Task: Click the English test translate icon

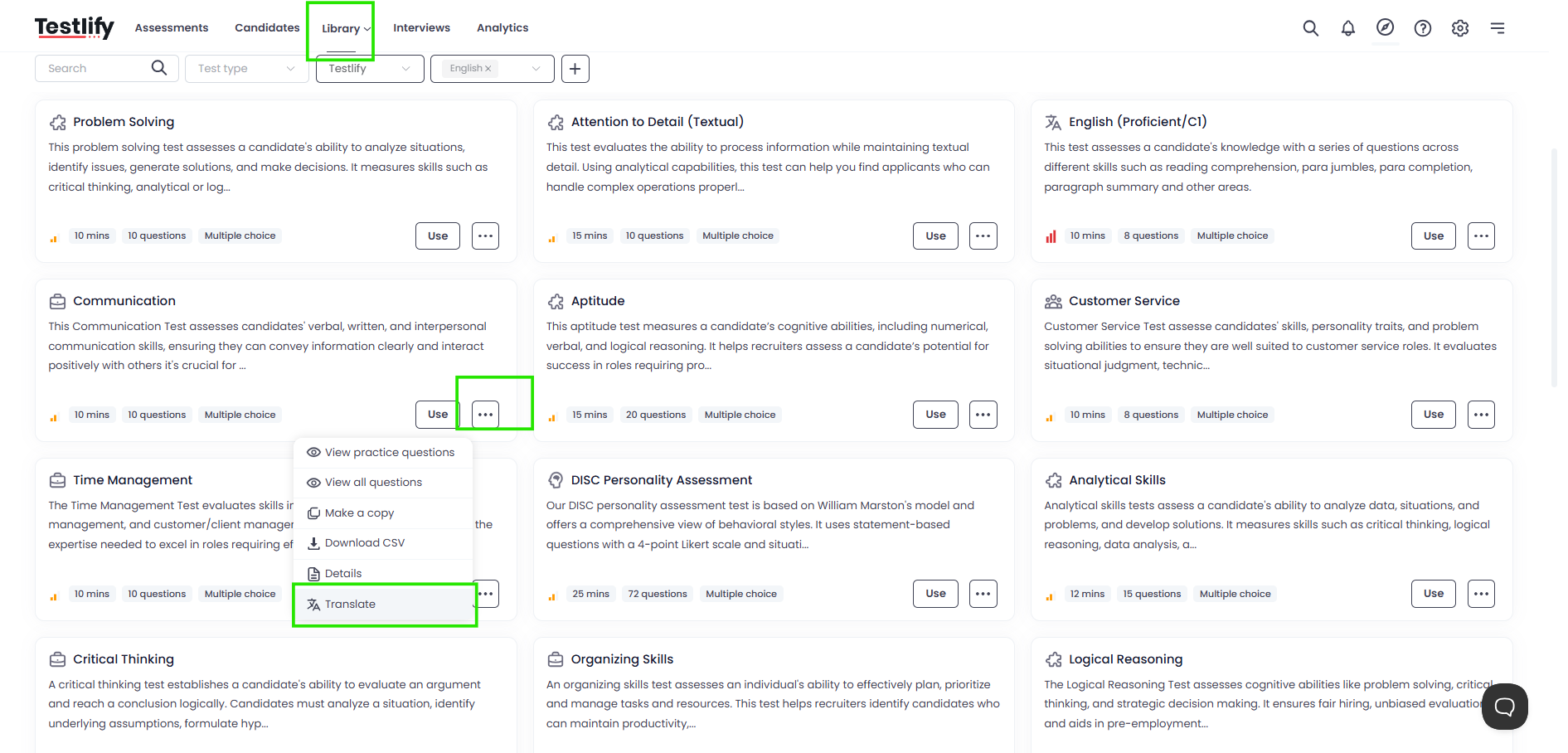Action: 1053,123
